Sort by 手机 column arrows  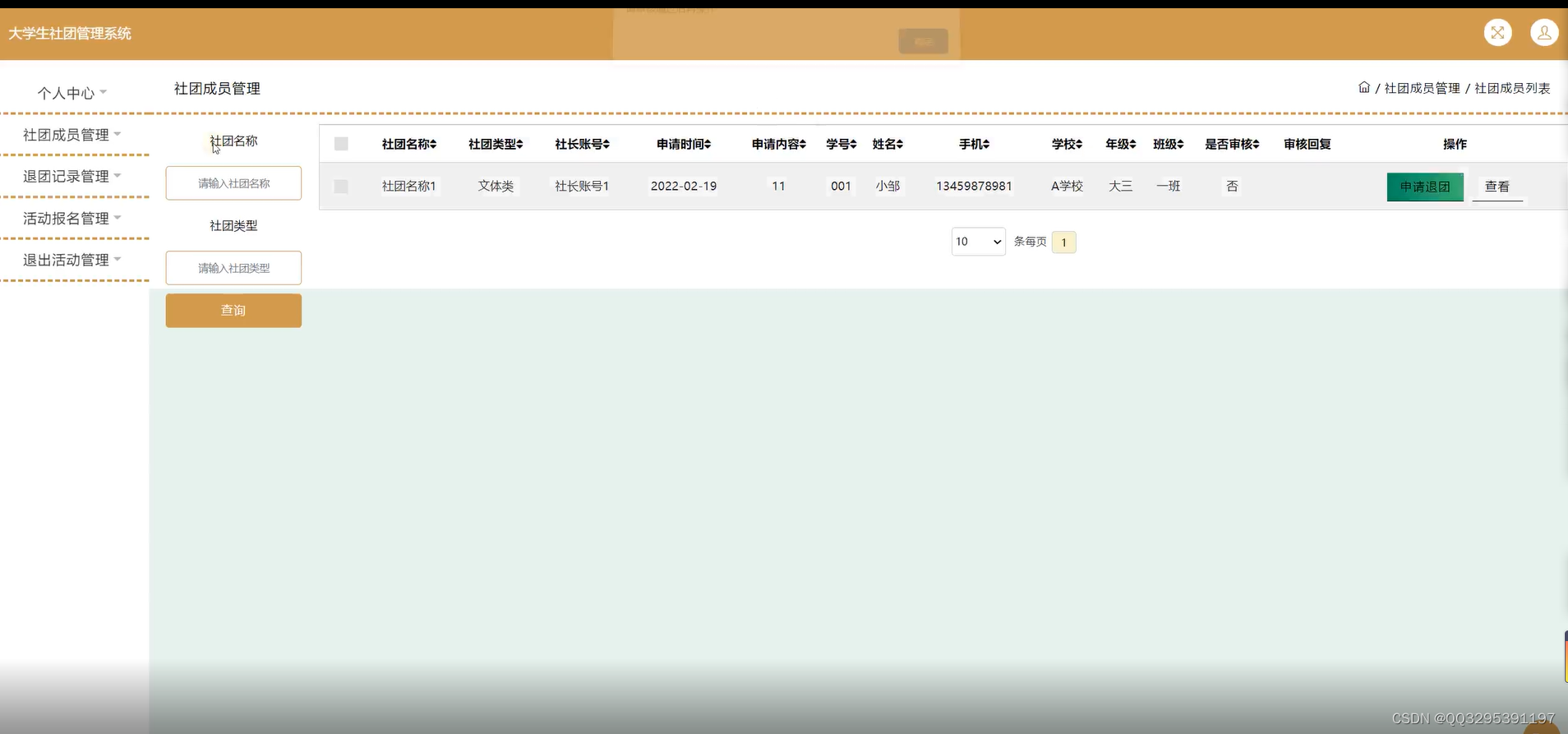point(986,145)
